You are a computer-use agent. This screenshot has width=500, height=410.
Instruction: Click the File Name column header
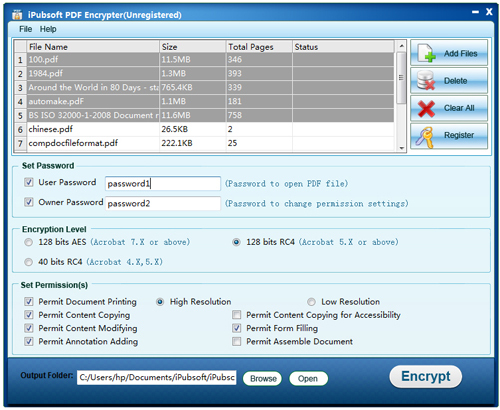pyautogui.click(x=93, y=47)
